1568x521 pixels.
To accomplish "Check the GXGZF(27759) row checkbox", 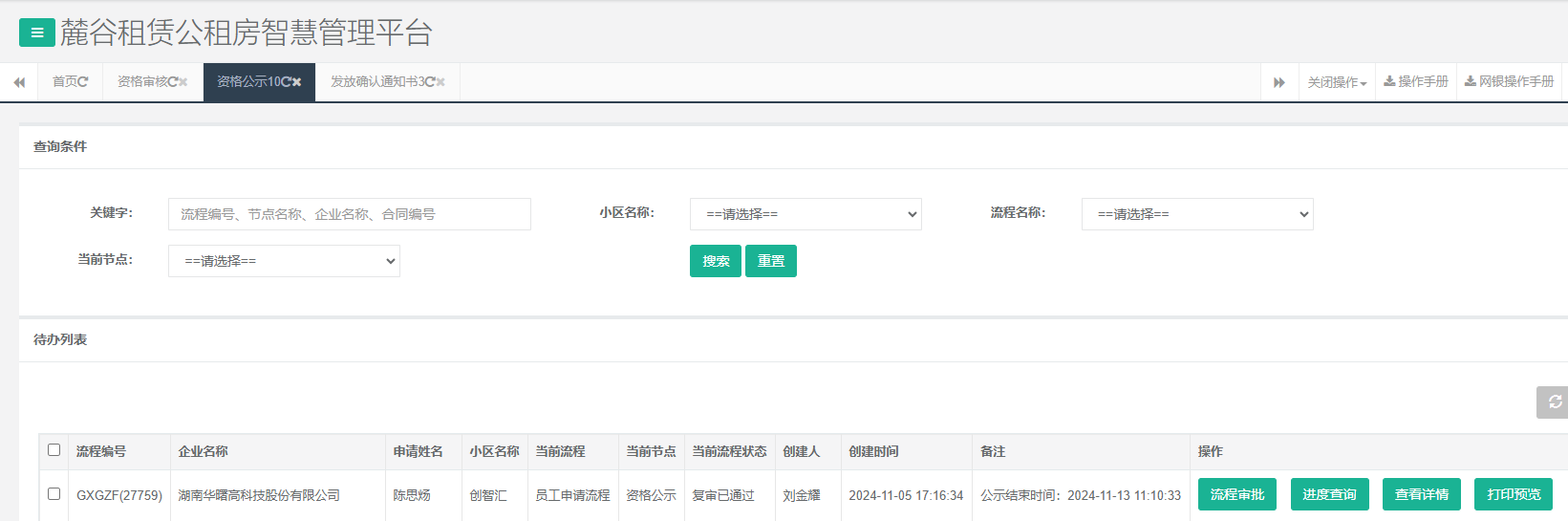I will click(54, 494).
